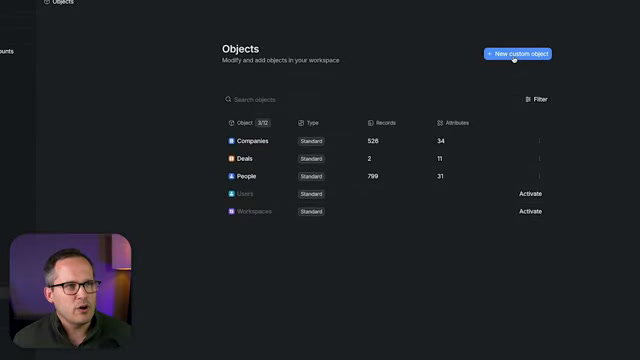This screenshot has height=360, width=640.
Task: Click the search magnifier icon
Action: (x=228, y=99)
